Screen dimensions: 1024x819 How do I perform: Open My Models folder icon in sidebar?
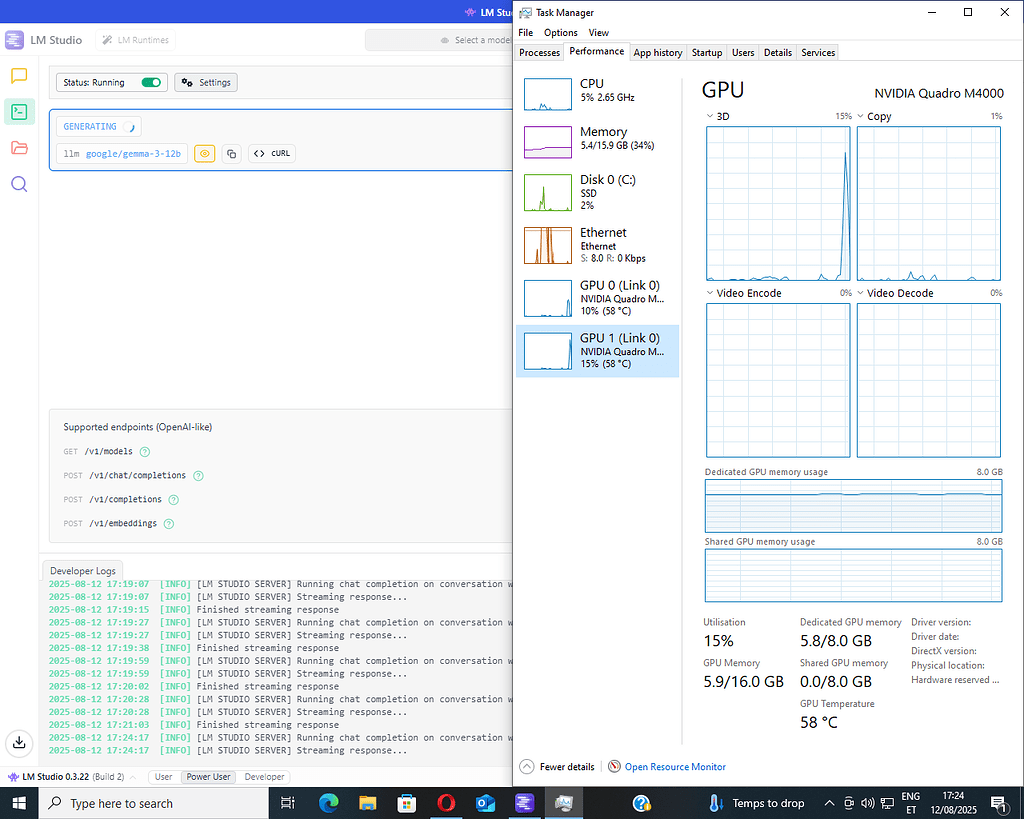[18, 148]
